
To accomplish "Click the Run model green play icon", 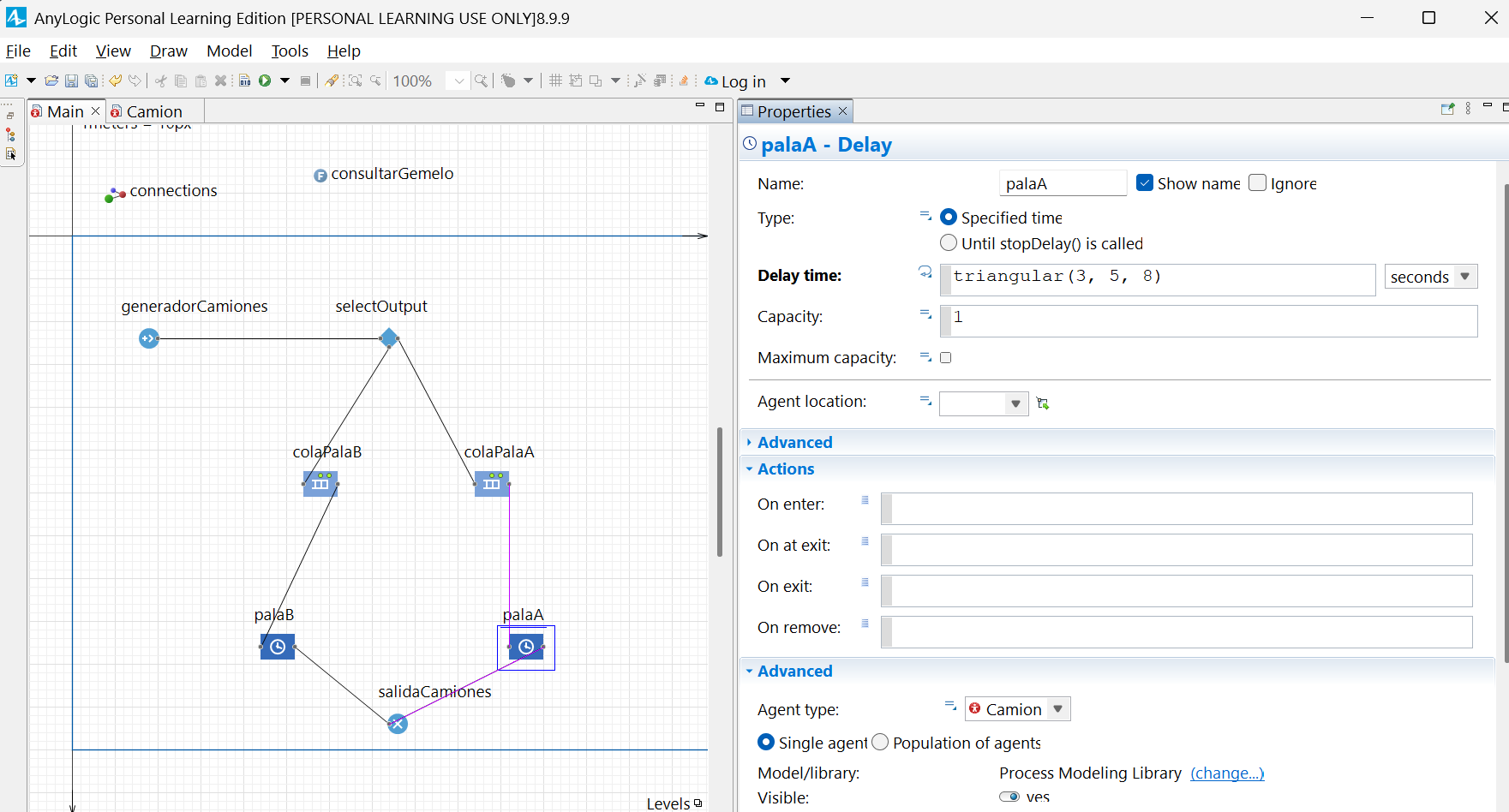I will [x=265, y=81].
